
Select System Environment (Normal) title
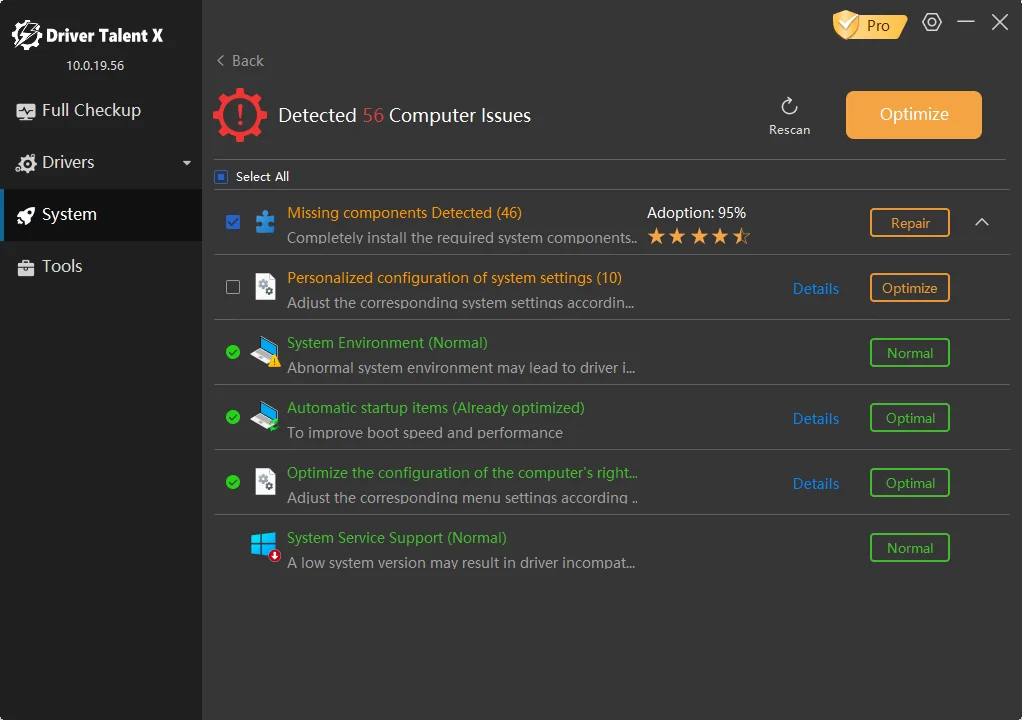387,343
